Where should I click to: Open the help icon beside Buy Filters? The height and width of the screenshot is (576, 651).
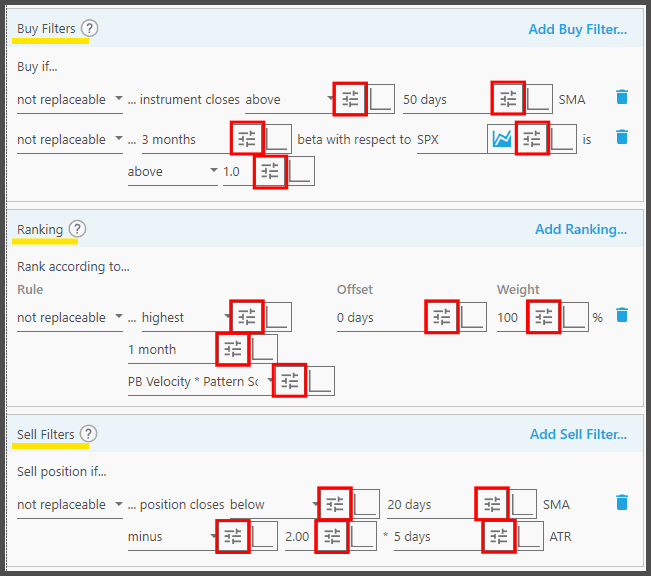pyautogui.click(x=89, y=28)
